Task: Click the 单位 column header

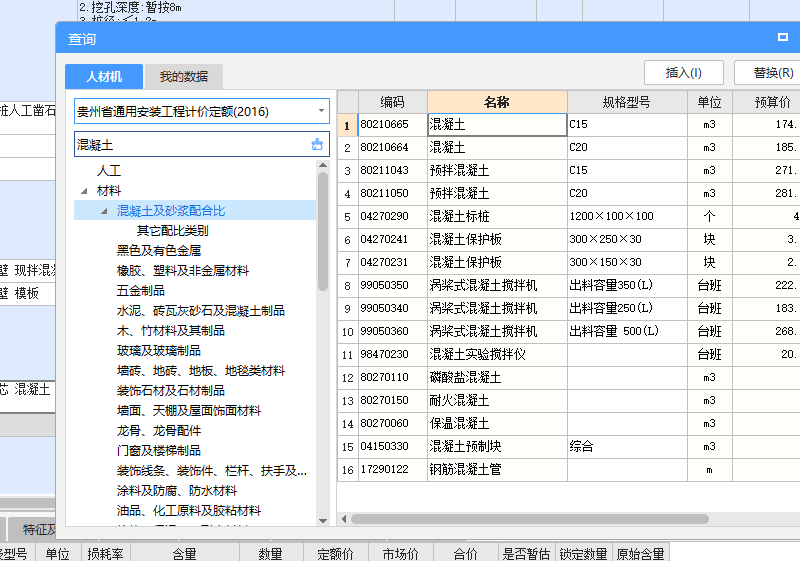Action: point(710,102)
